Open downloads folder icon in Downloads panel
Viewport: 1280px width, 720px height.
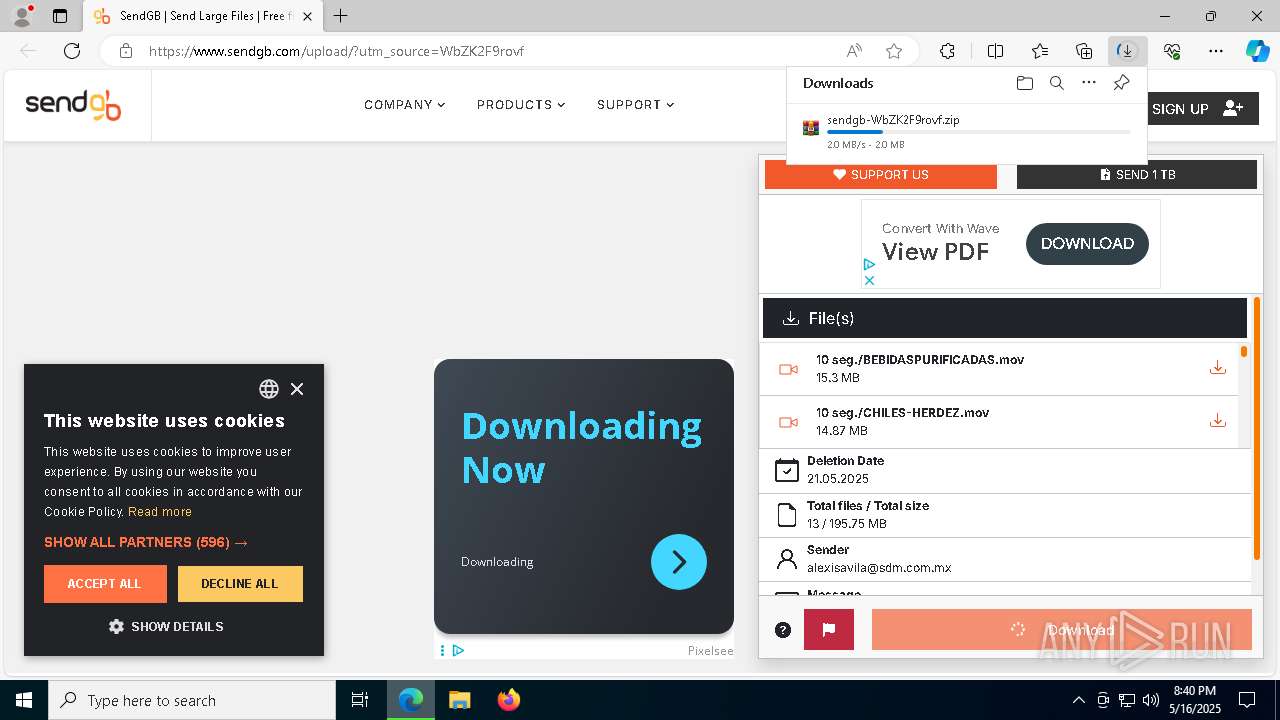(1024, 83)
